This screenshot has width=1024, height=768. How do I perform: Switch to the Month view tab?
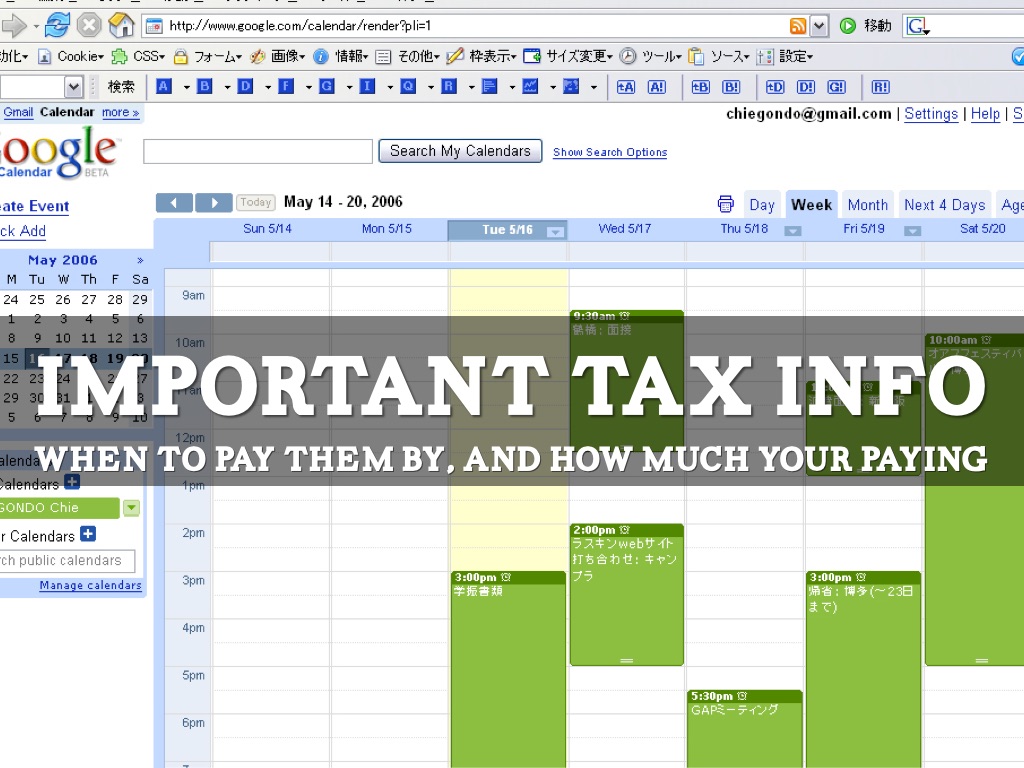point(867,205)
